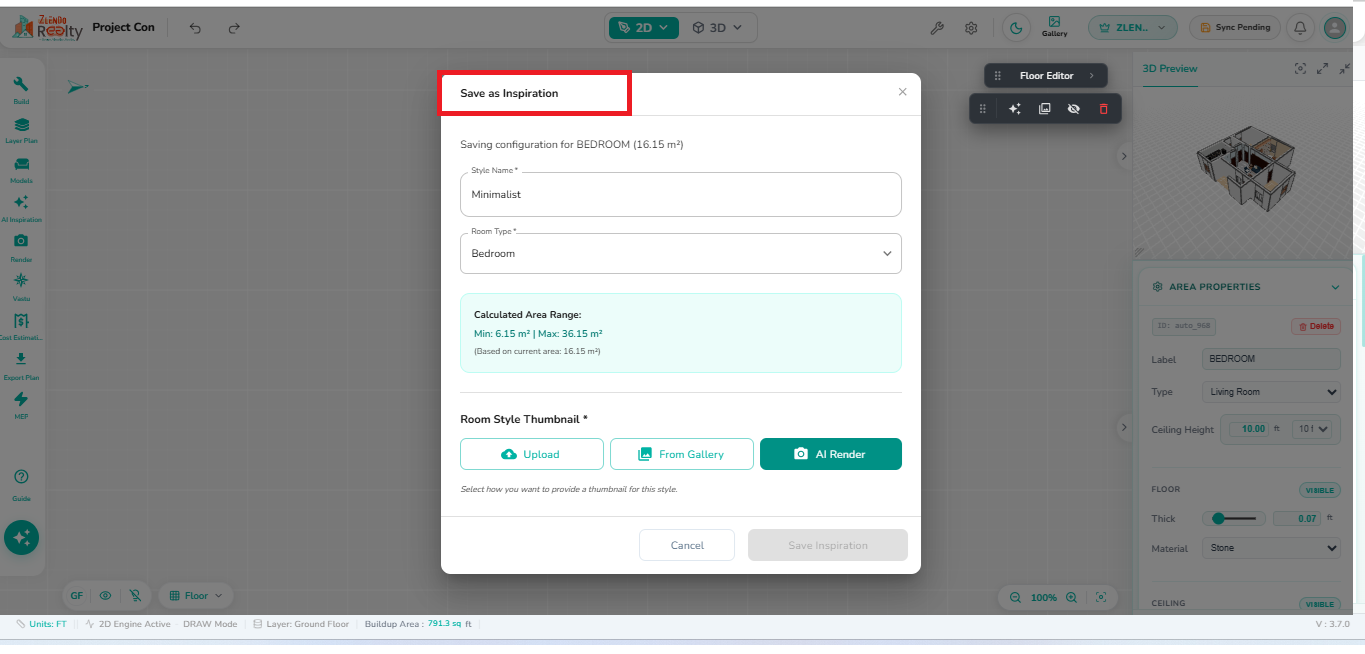This screenshot has width=1365, height=654.
Task: Open the Layer Plan sidebar tool
Action: [21, 130]
